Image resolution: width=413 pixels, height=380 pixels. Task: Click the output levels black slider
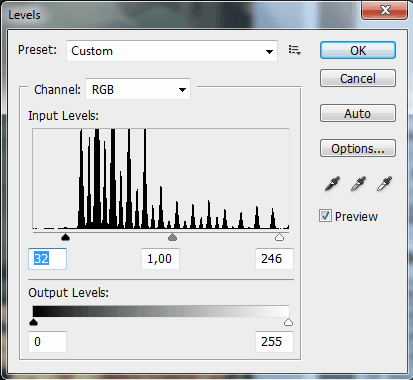click(33, 322)
